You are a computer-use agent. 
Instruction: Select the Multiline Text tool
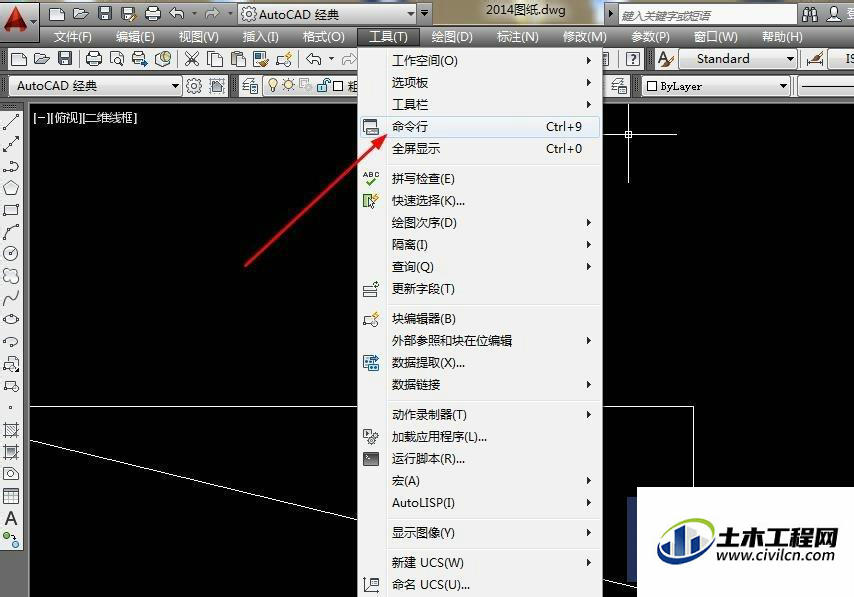click(11, 518)
